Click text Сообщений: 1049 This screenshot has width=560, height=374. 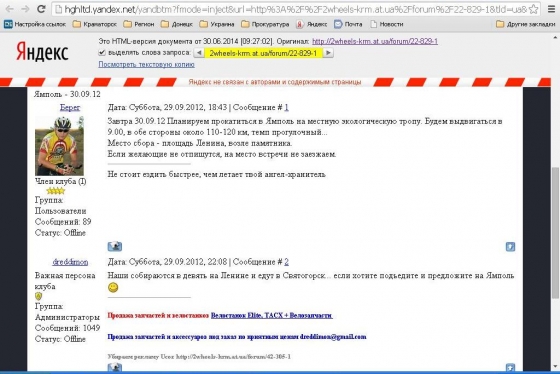pos(68,328)
